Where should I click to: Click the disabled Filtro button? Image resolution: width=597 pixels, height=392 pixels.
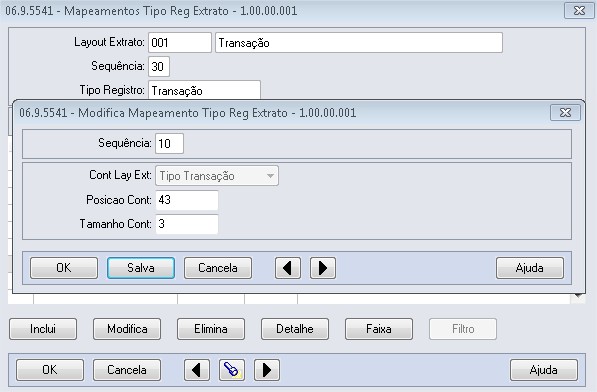click(463, 329)
